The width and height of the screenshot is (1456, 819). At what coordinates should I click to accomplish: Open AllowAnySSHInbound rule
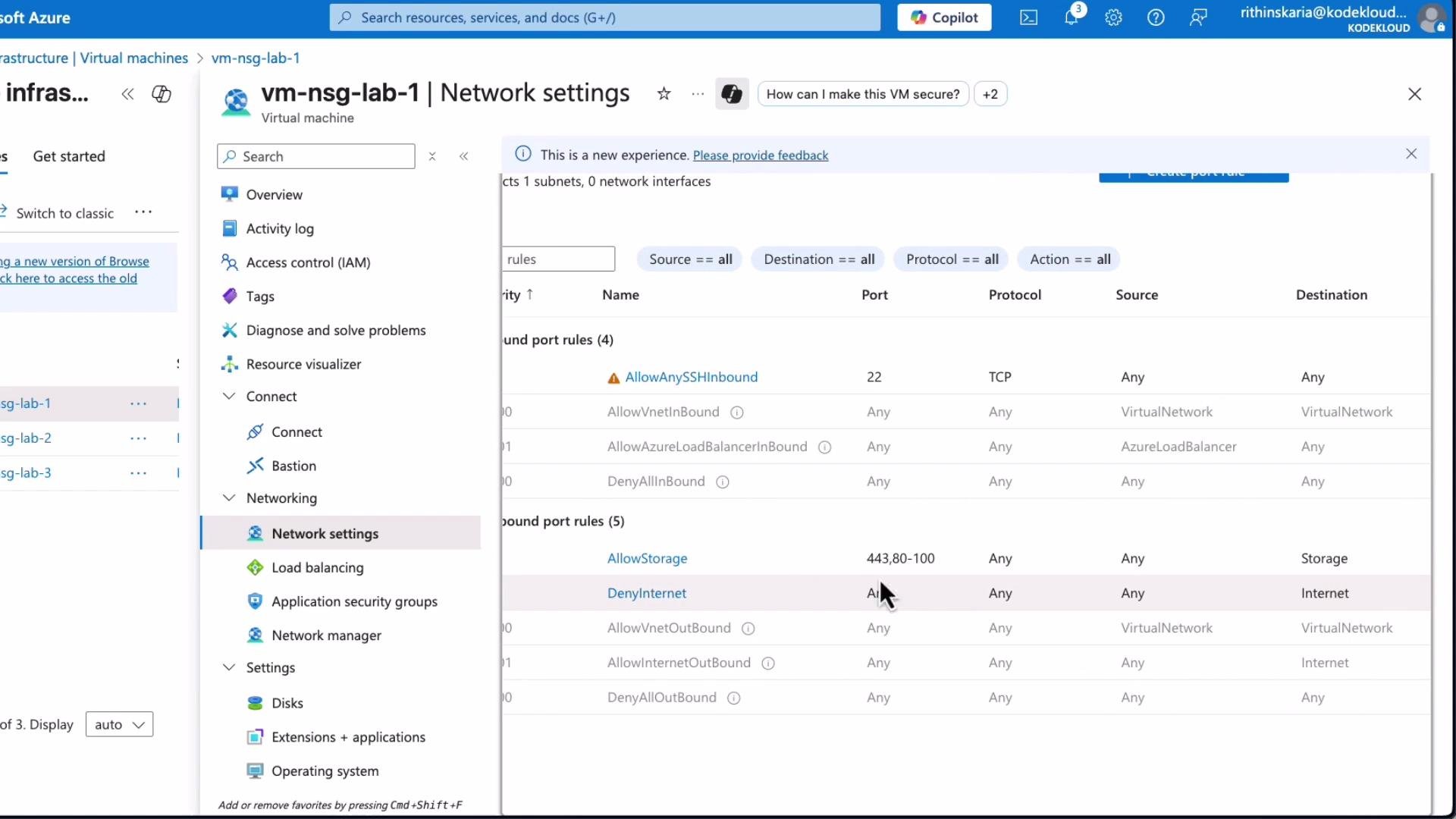(x=691, y=378)
